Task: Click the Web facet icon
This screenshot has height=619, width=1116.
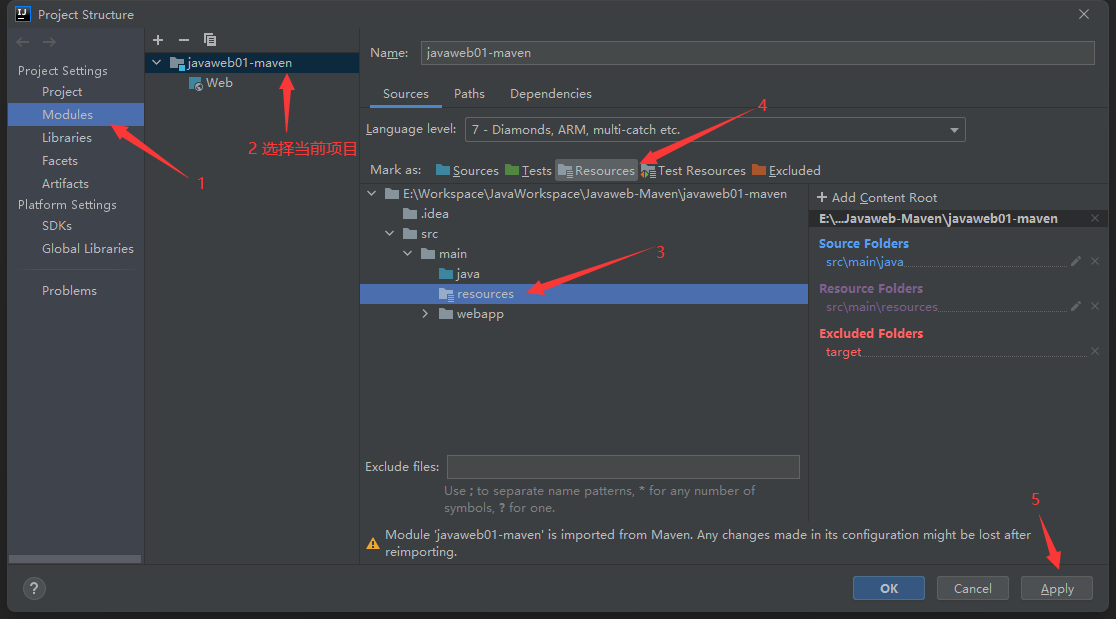Action: pos(195,83)
